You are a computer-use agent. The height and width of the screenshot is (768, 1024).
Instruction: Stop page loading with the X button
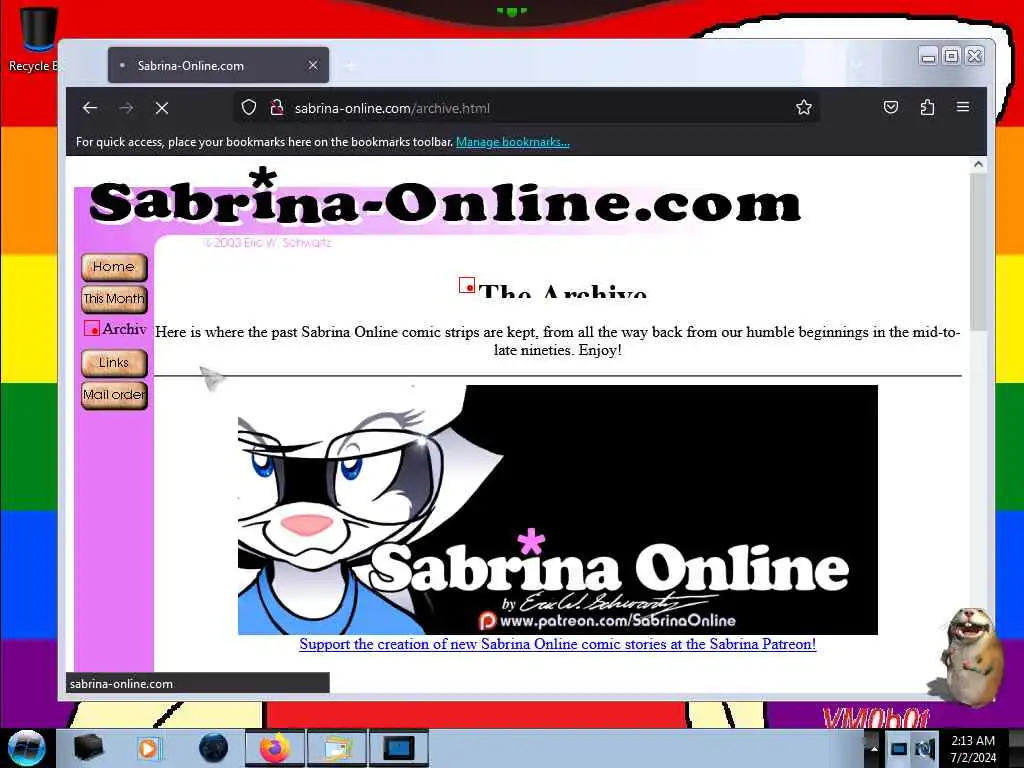[162, 108]
